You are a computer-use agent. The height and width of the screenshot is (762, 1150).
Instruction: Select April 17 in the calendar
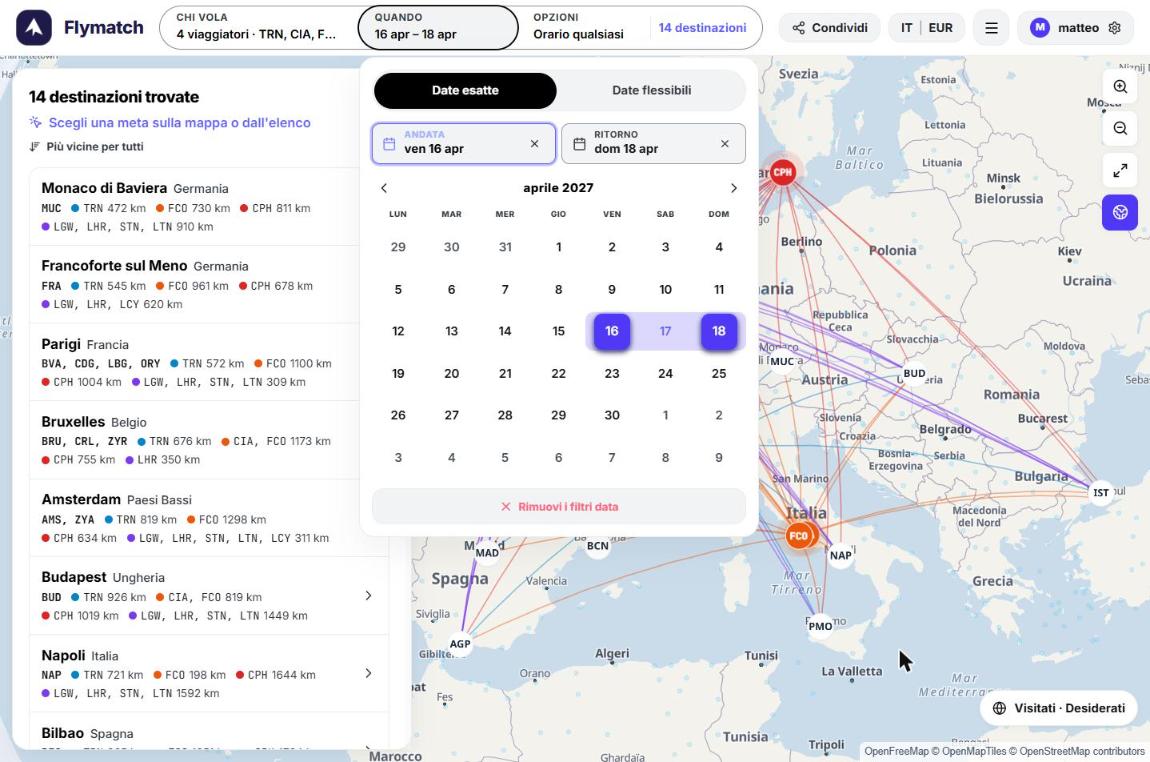tap(665, 331)
